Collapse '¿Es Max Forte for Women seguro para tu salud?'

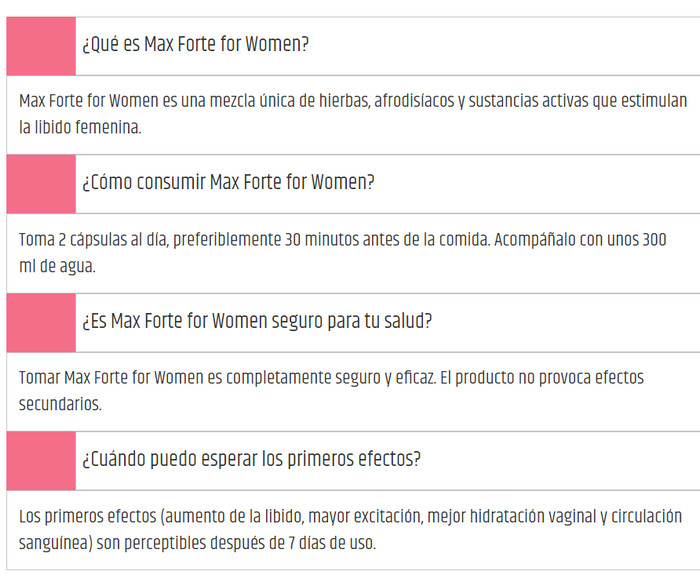[257, 322]
